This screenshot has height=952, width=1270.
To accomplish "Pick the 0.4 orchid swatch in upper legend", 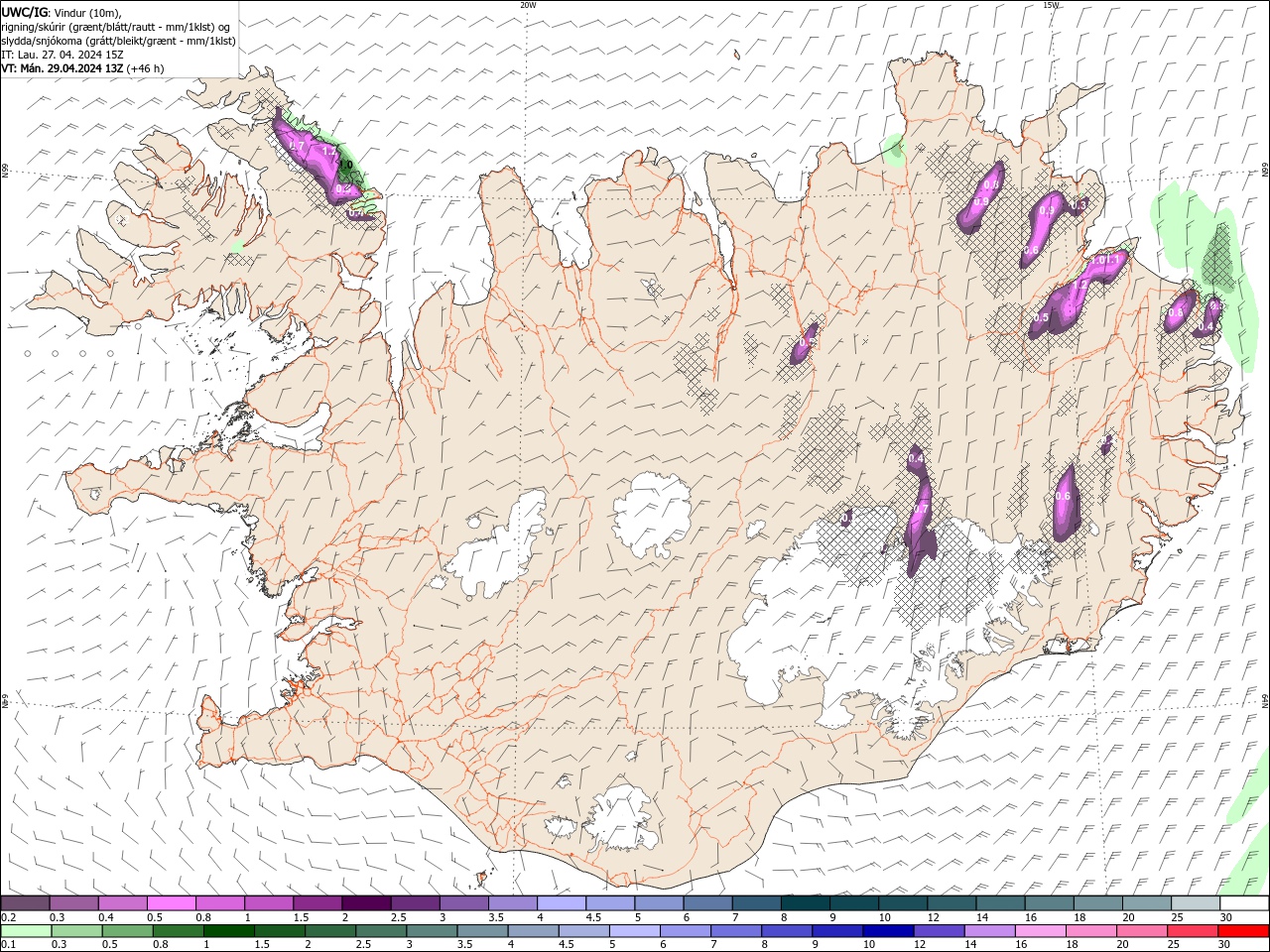I will [122, 903].
